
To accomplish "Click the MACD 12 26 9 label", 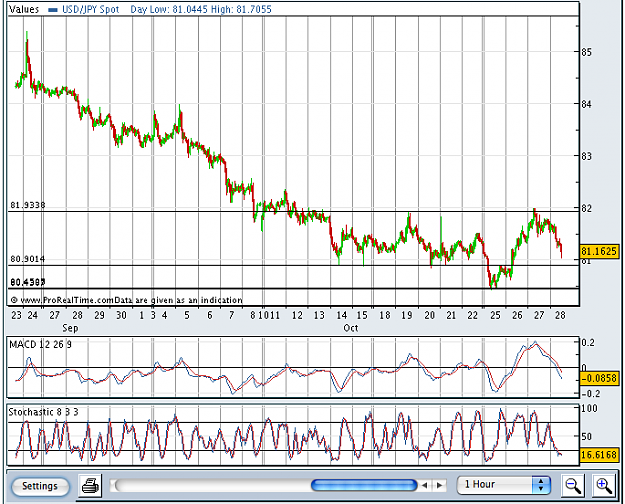I will 40,345.
